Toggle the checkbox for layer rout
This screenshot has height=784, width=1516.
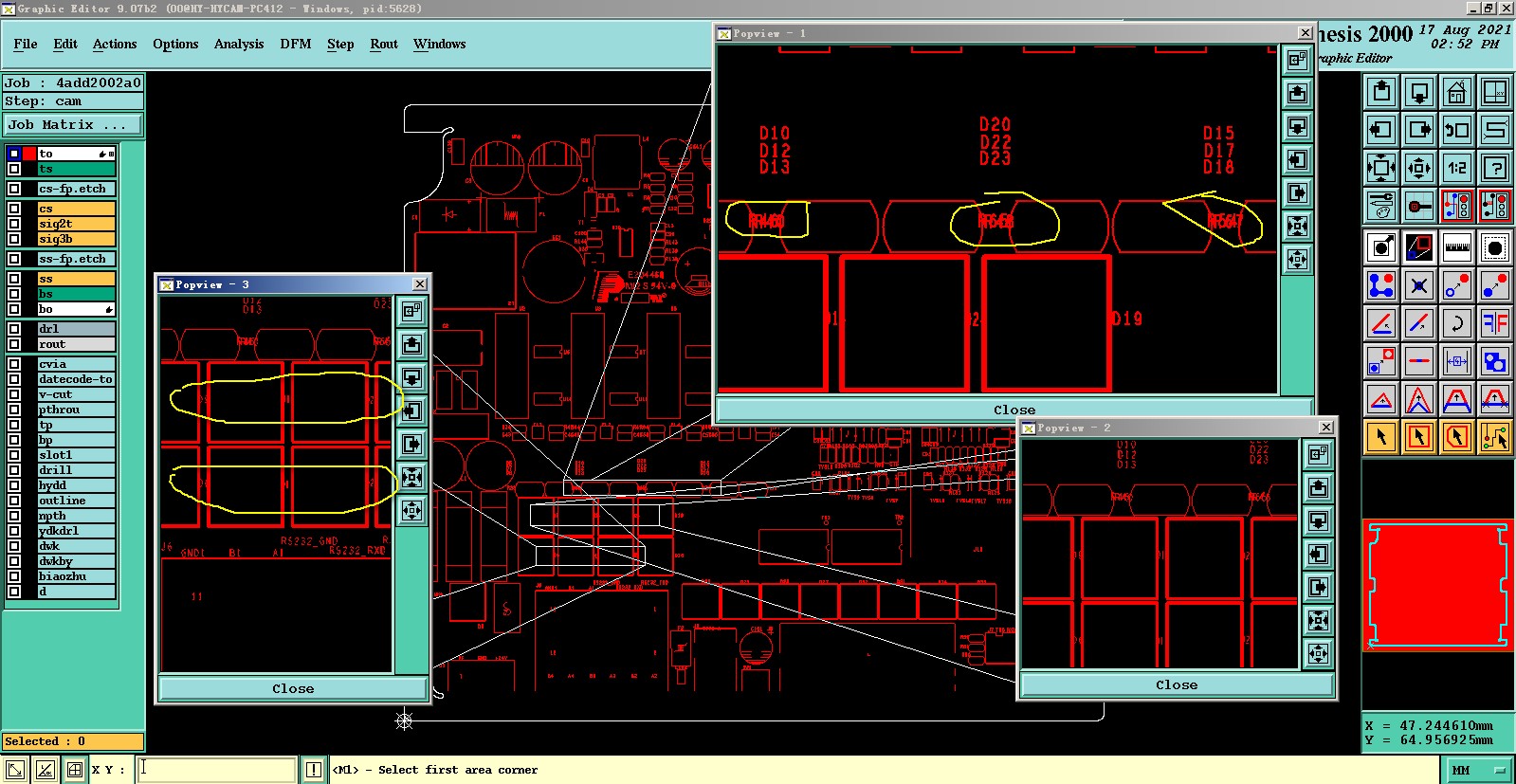14,344
